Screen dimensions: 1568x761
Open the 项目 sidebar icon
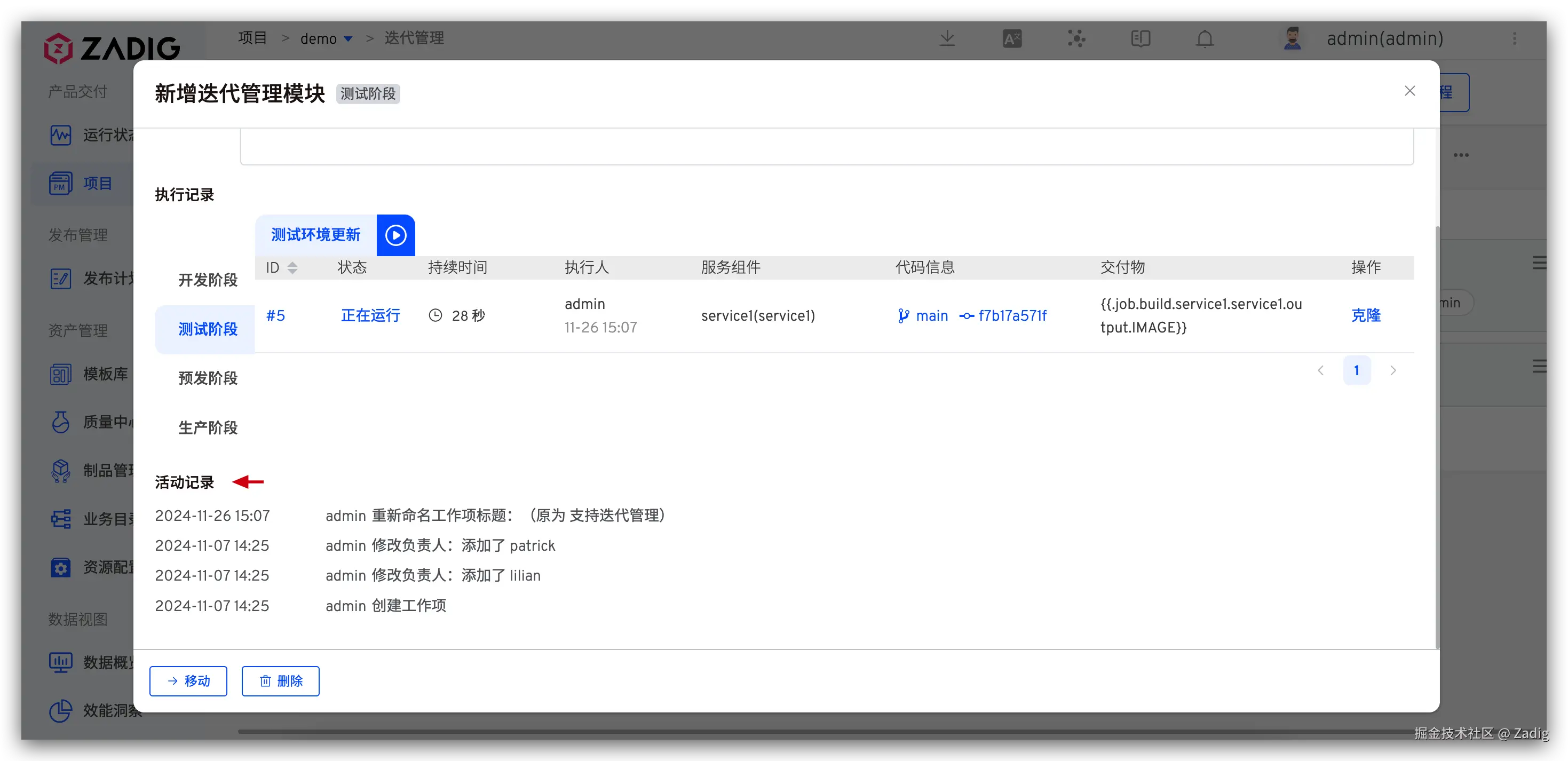[60, 183]
